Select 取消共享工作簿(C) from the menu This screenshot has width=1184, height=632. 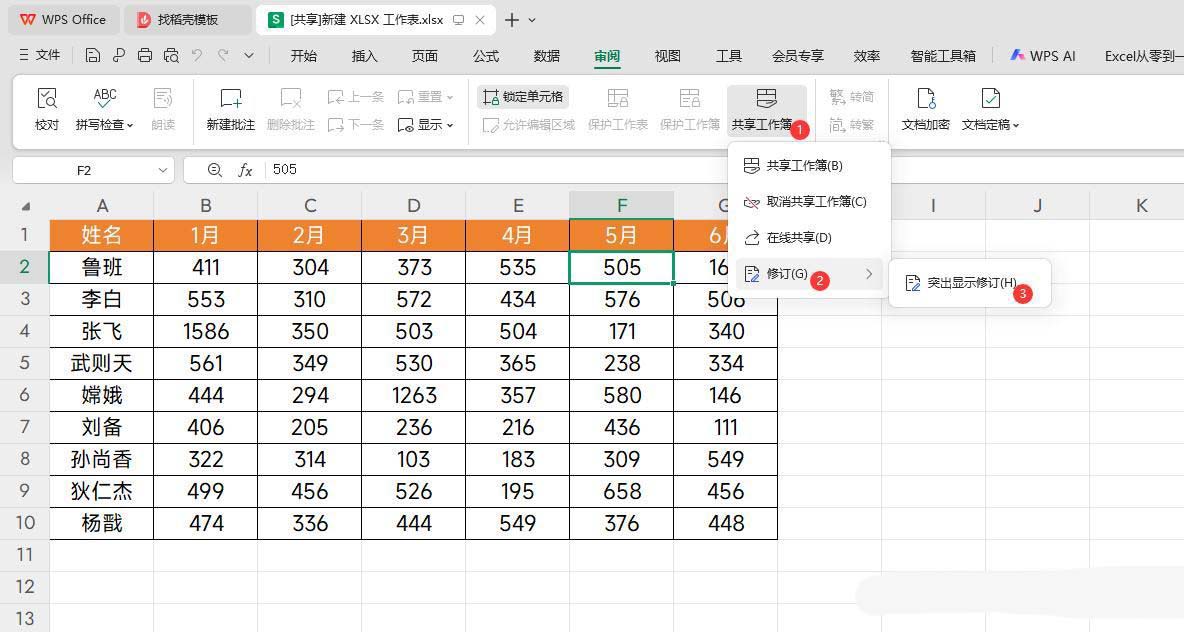coord(815,202)
